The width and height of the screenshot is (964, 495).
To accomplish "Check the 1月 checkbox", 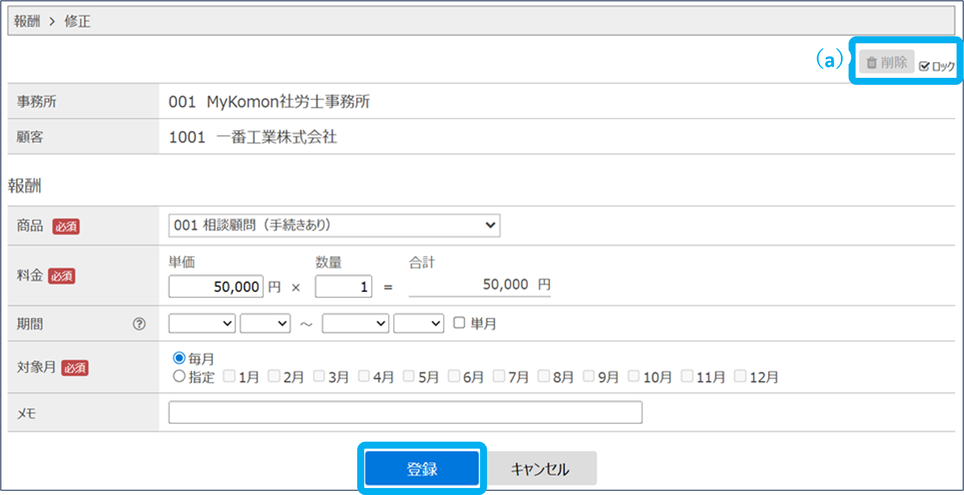I will pyautogui.click(x=229, y=377).
